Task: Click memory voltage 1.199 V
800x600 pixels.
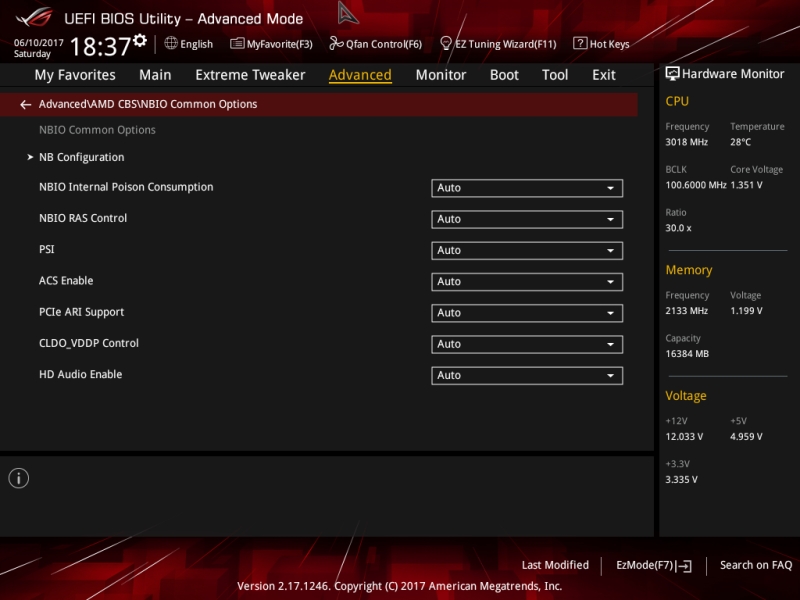Action: [x=746, y=311]
